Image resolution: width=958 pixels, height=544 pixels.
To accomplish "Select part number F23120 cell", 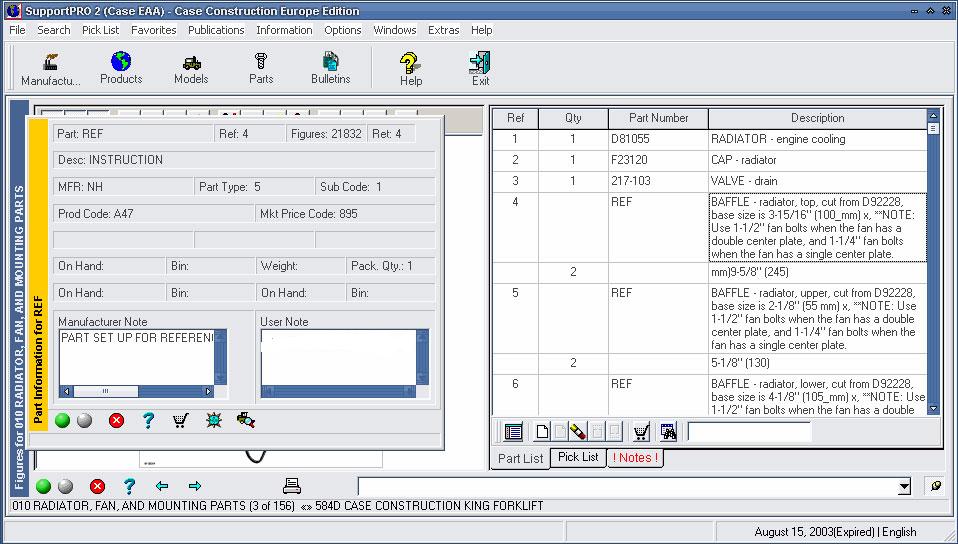I will (659, 160).
